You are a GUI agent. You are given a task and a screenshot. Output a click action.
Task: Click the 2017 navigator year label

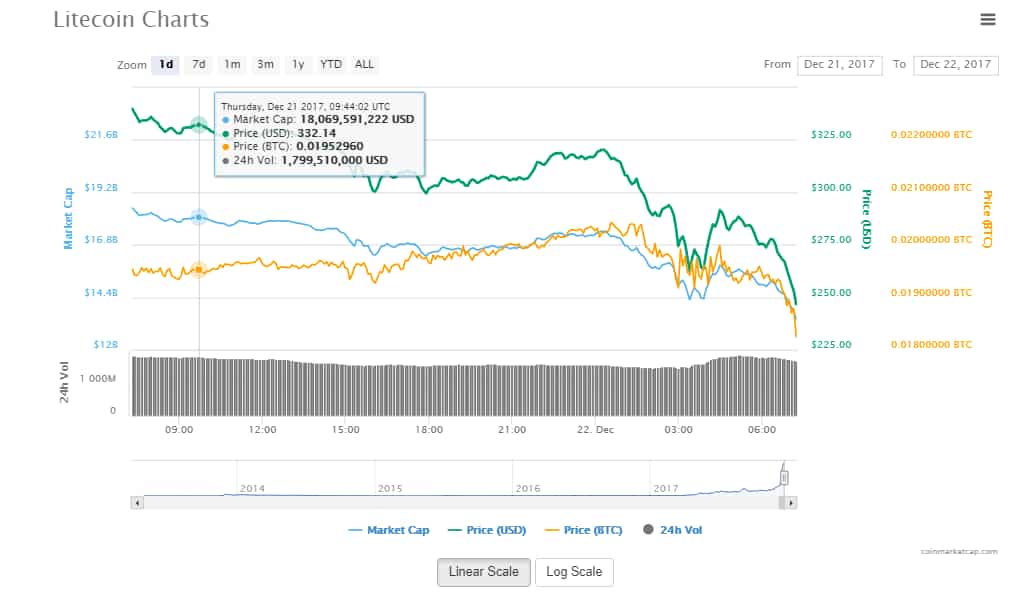pyautogui.click(x=665, y=488)
